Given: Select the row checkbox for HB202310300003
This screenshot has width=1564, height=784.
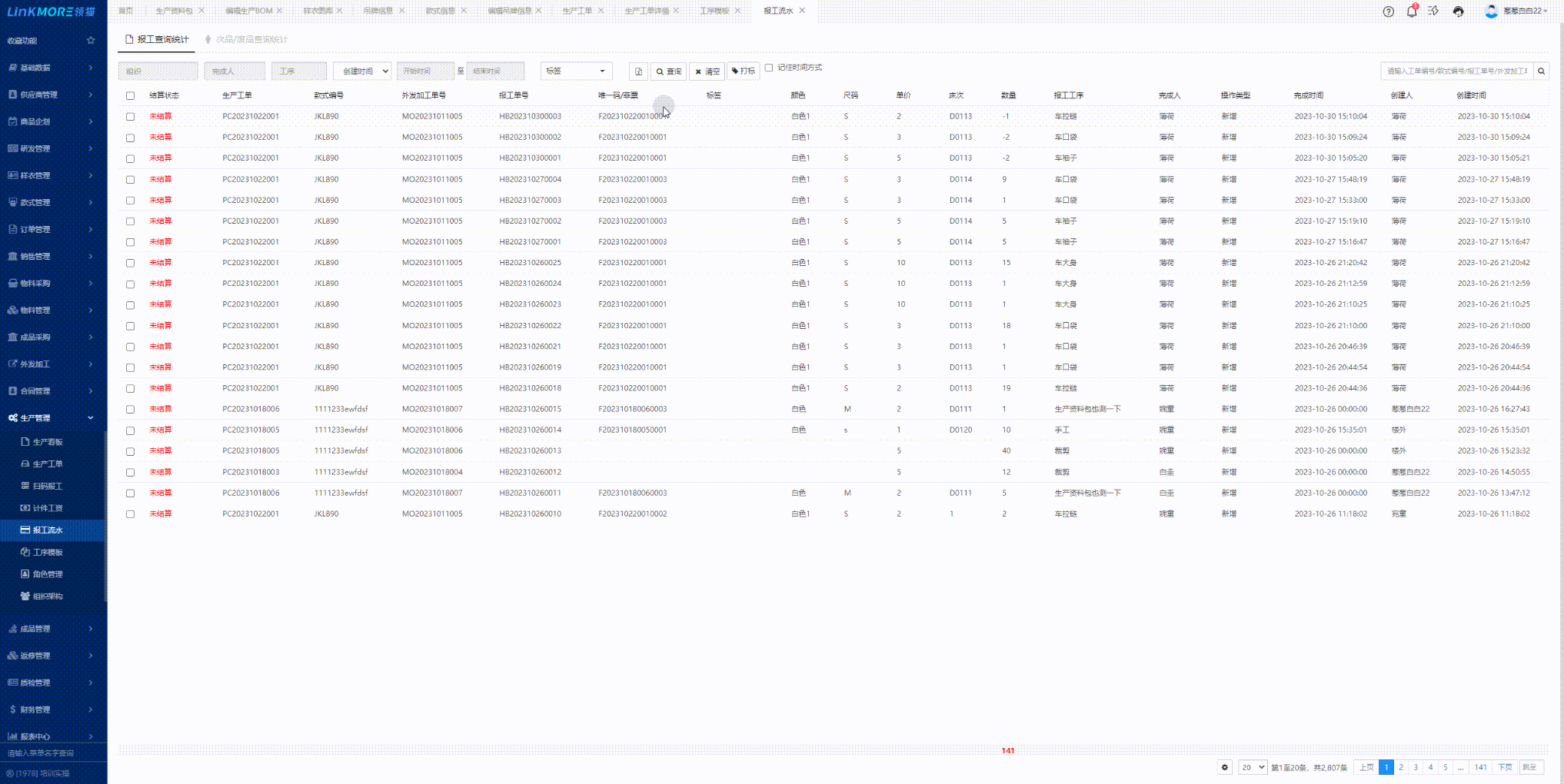Looking at the screenshot, I should 130,117.
